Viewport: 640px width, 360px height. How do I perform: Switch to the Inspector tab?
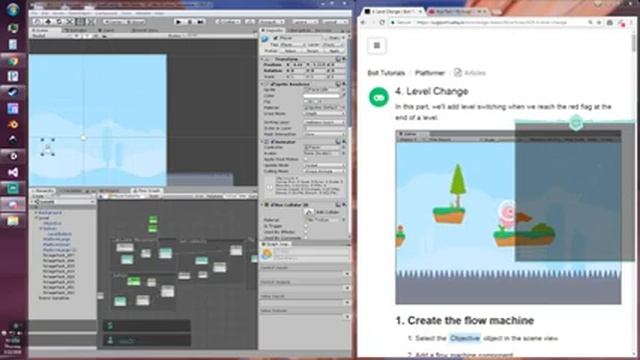click(x=273, y=30)
